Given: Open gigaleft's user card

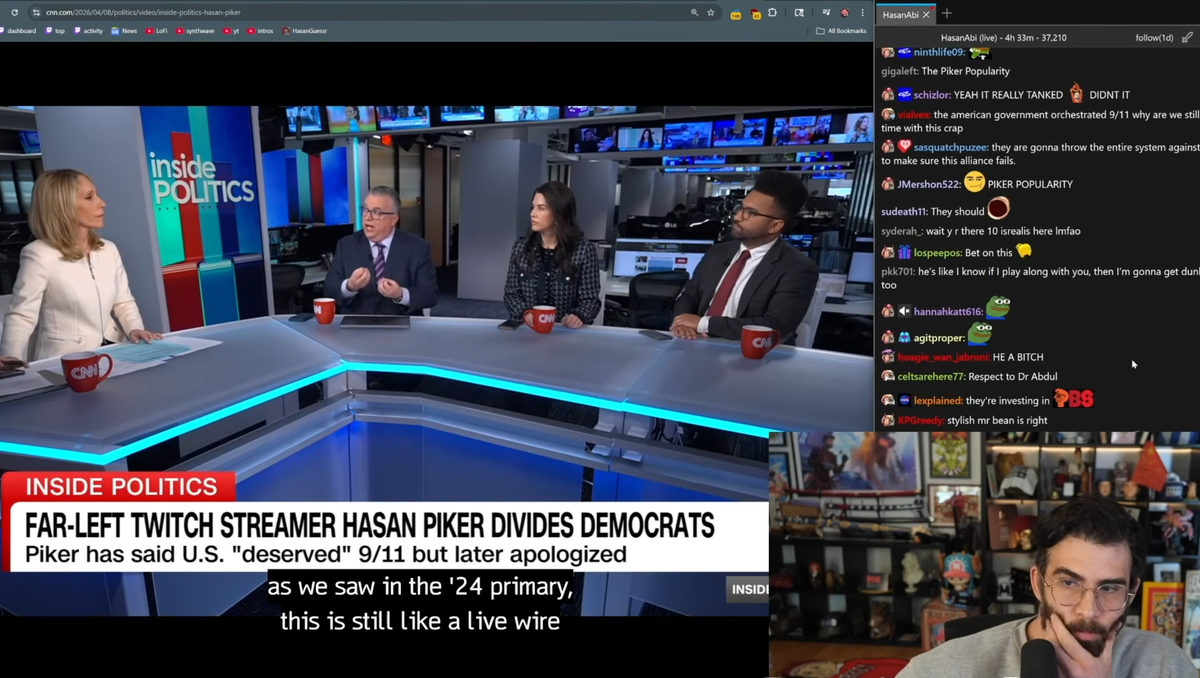Looking at the screenshot, I should 899,71.
